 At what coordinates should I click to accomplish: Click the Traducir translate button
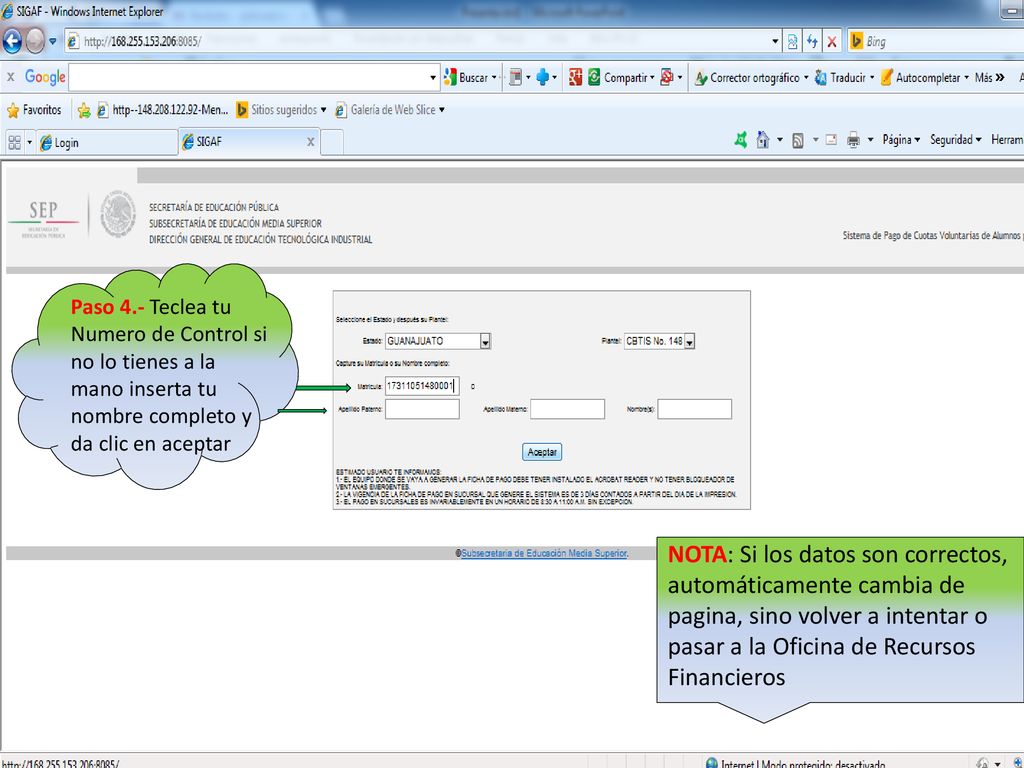point(843,78)
